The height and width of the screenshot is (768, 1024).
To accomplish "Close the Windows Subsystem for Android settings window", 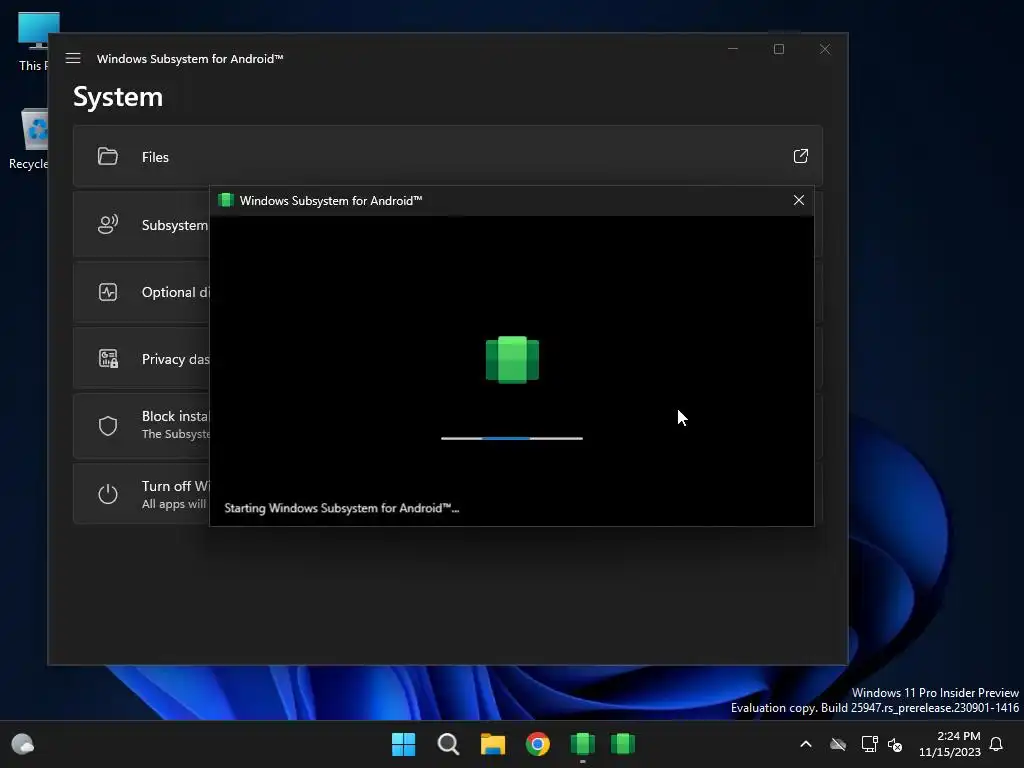I will (x=824, y=49).
